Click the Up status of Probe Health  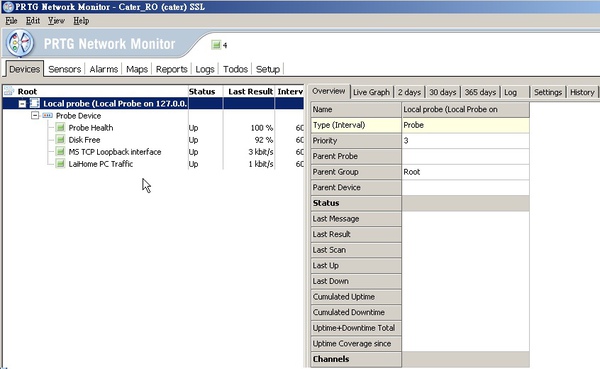click(193, 128)
